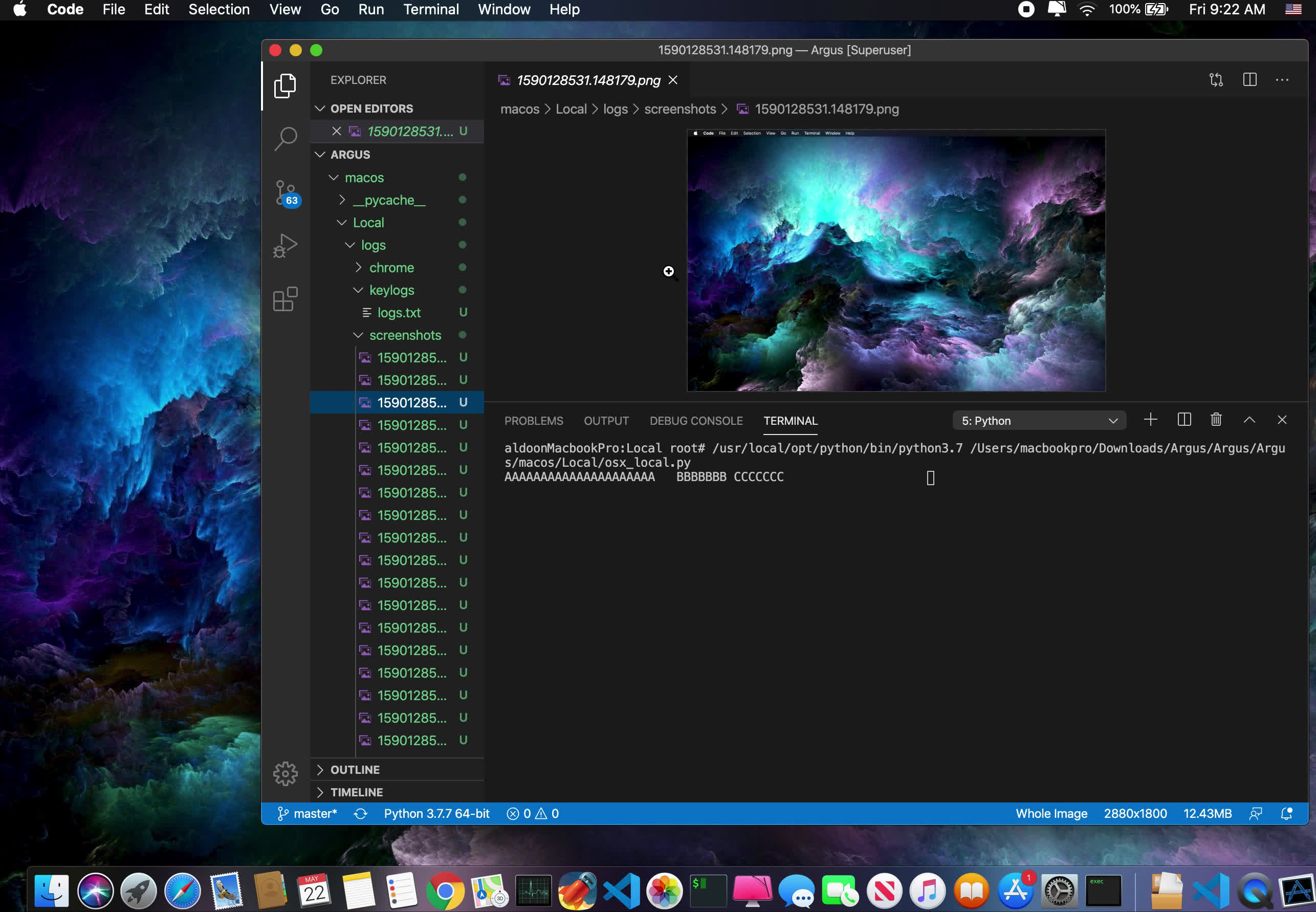This screenshot has height=912, width=1316.
Task: Kill terminal with the trash icon
Action: pyautogui.click(x=1216, y=420)
